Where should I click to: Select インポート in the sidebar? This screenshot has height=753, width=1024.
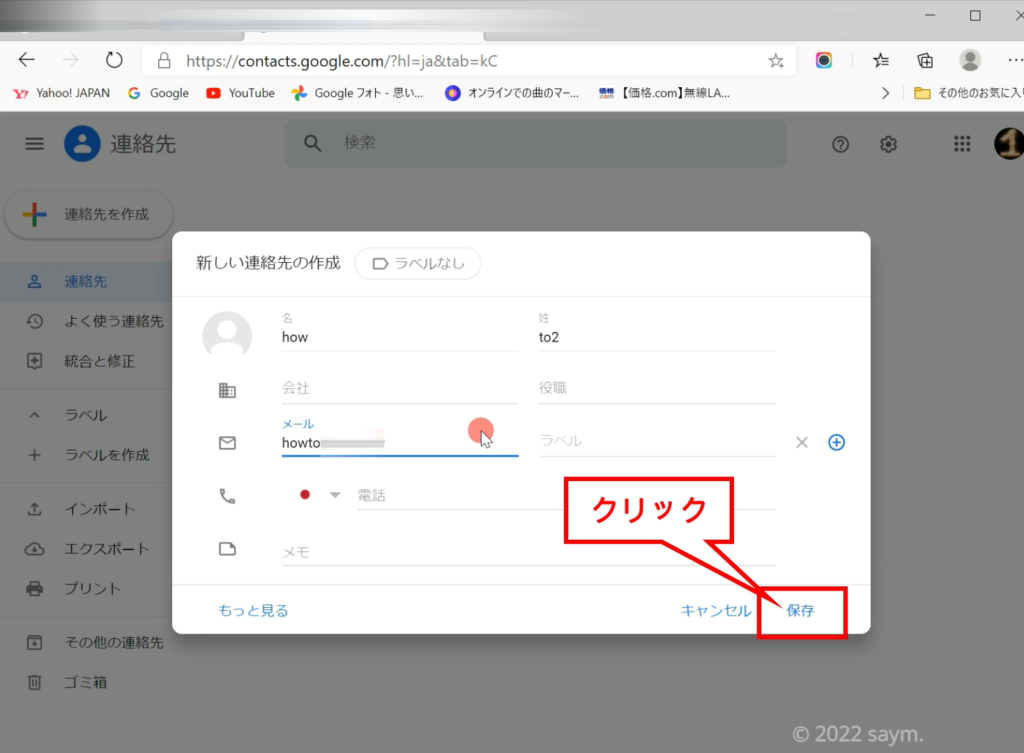(x=99, y=509)
